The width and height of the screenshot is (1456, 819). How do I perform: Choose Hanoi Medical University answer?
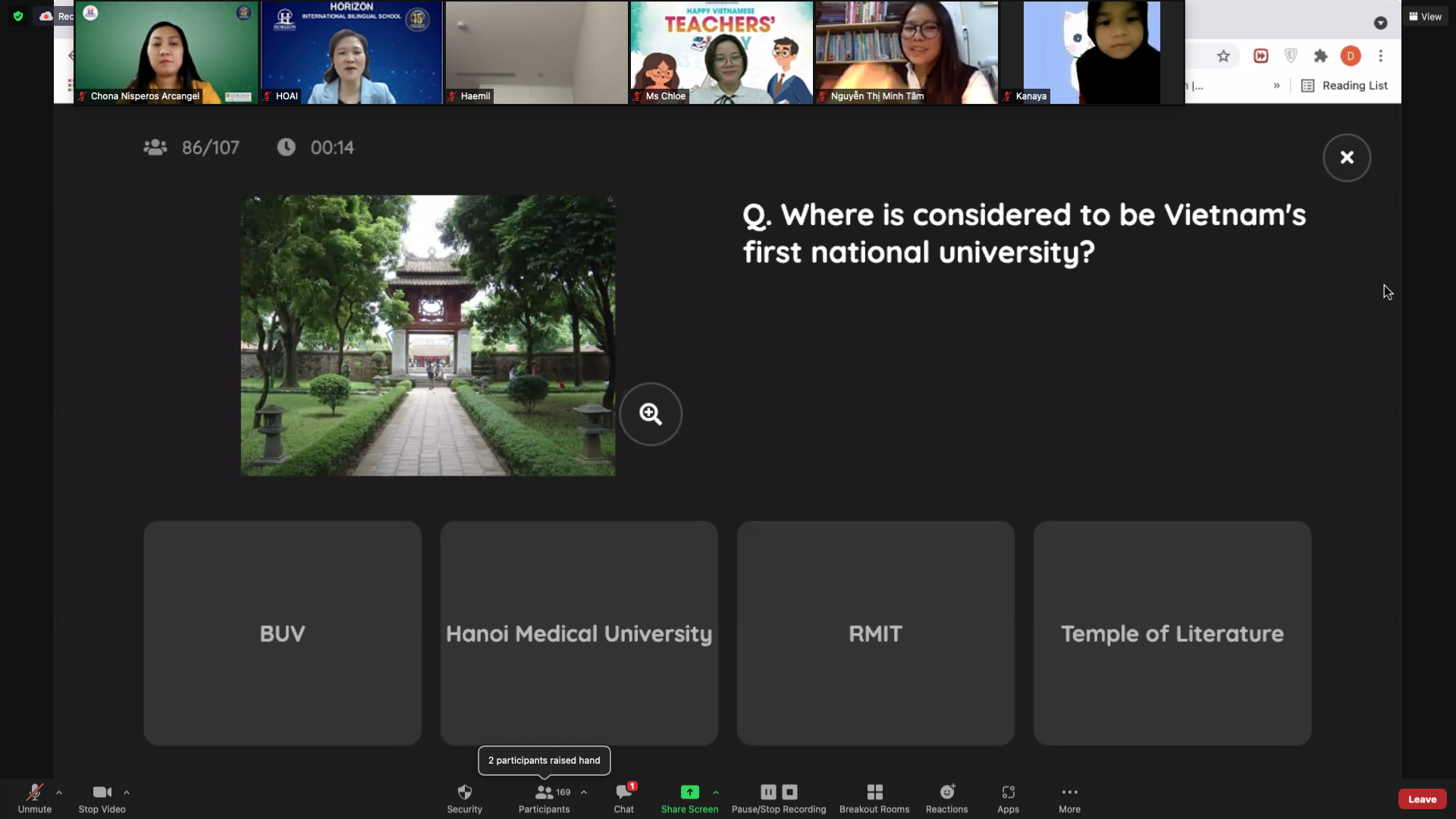click(x=579, y=633)
